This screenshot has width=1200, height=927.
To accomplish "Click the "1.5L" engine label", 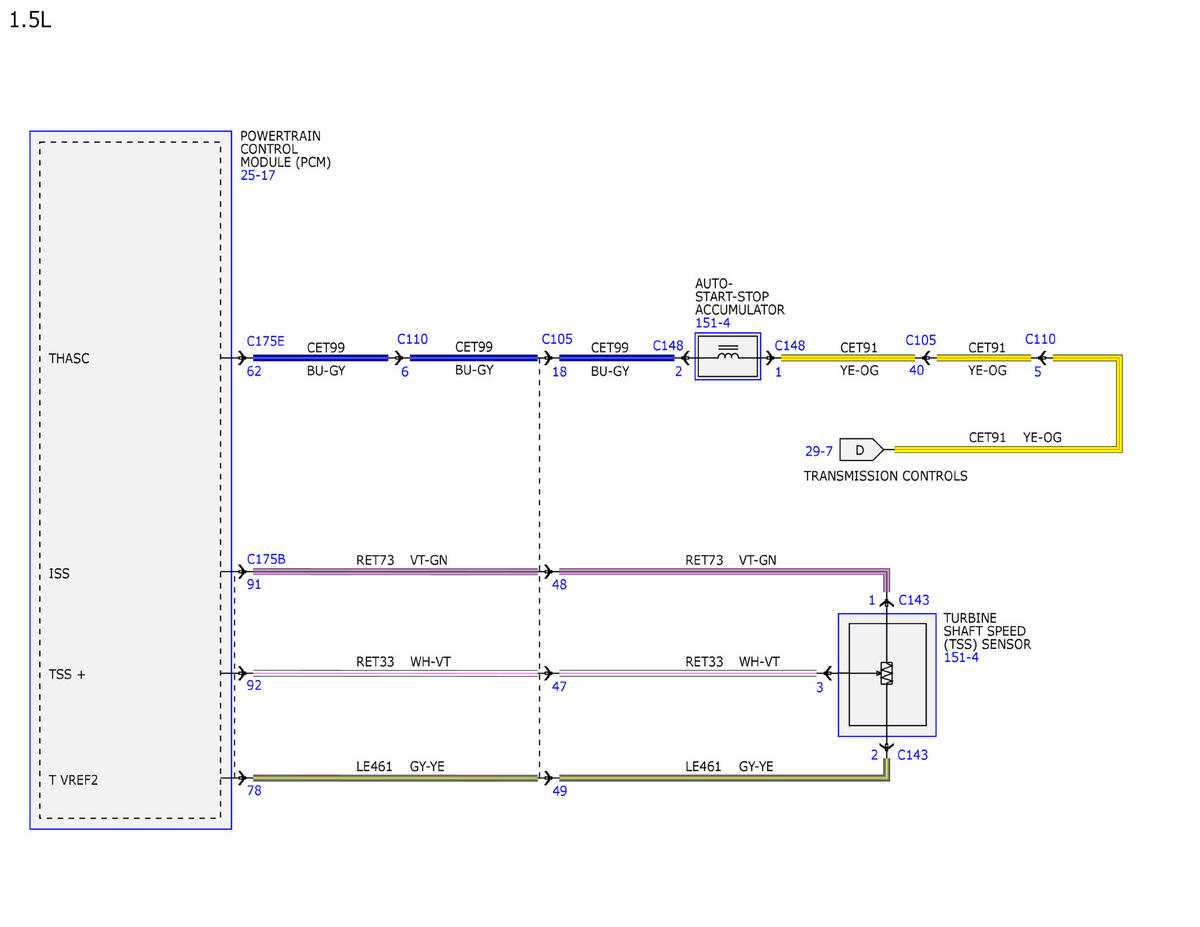I will (x=30, y=21).
